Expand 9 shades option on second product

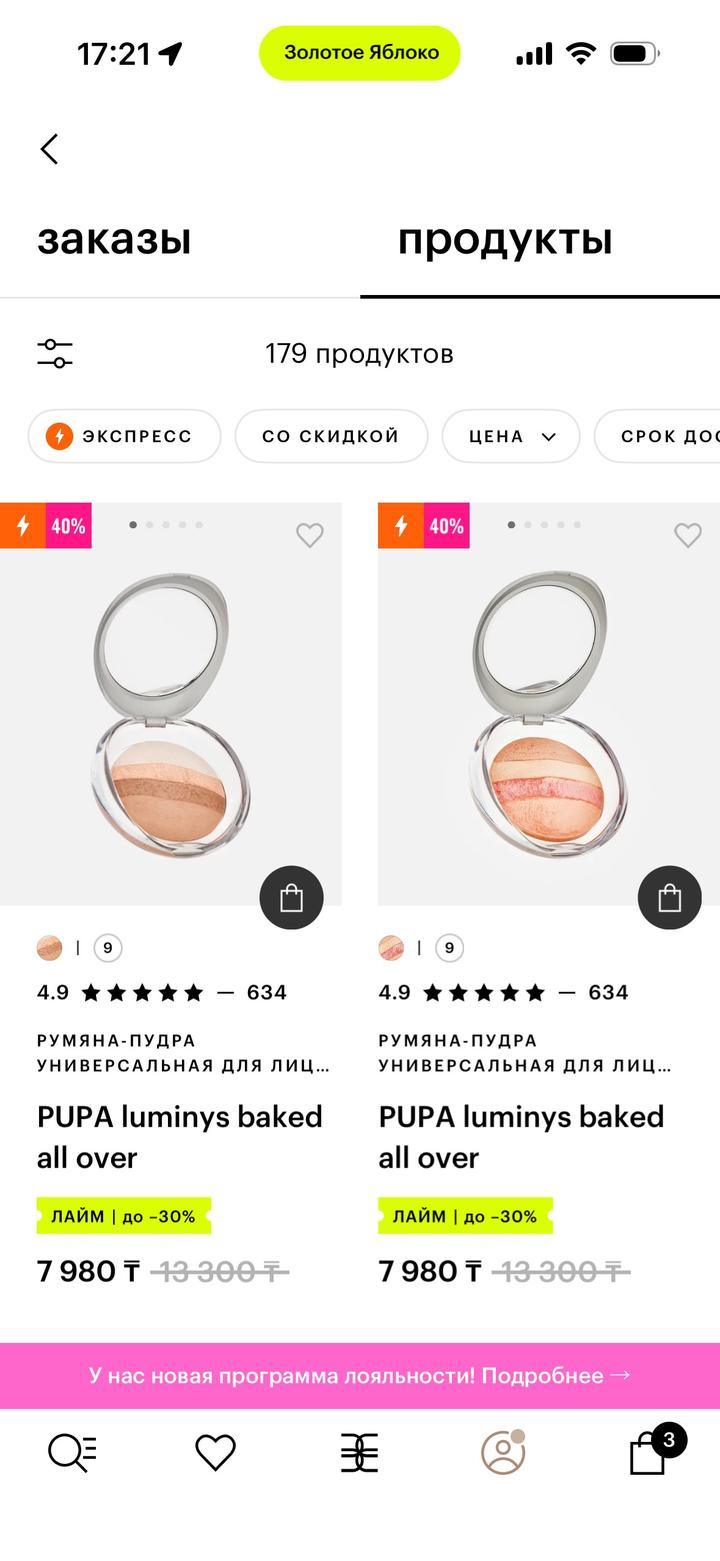point(450,948)
